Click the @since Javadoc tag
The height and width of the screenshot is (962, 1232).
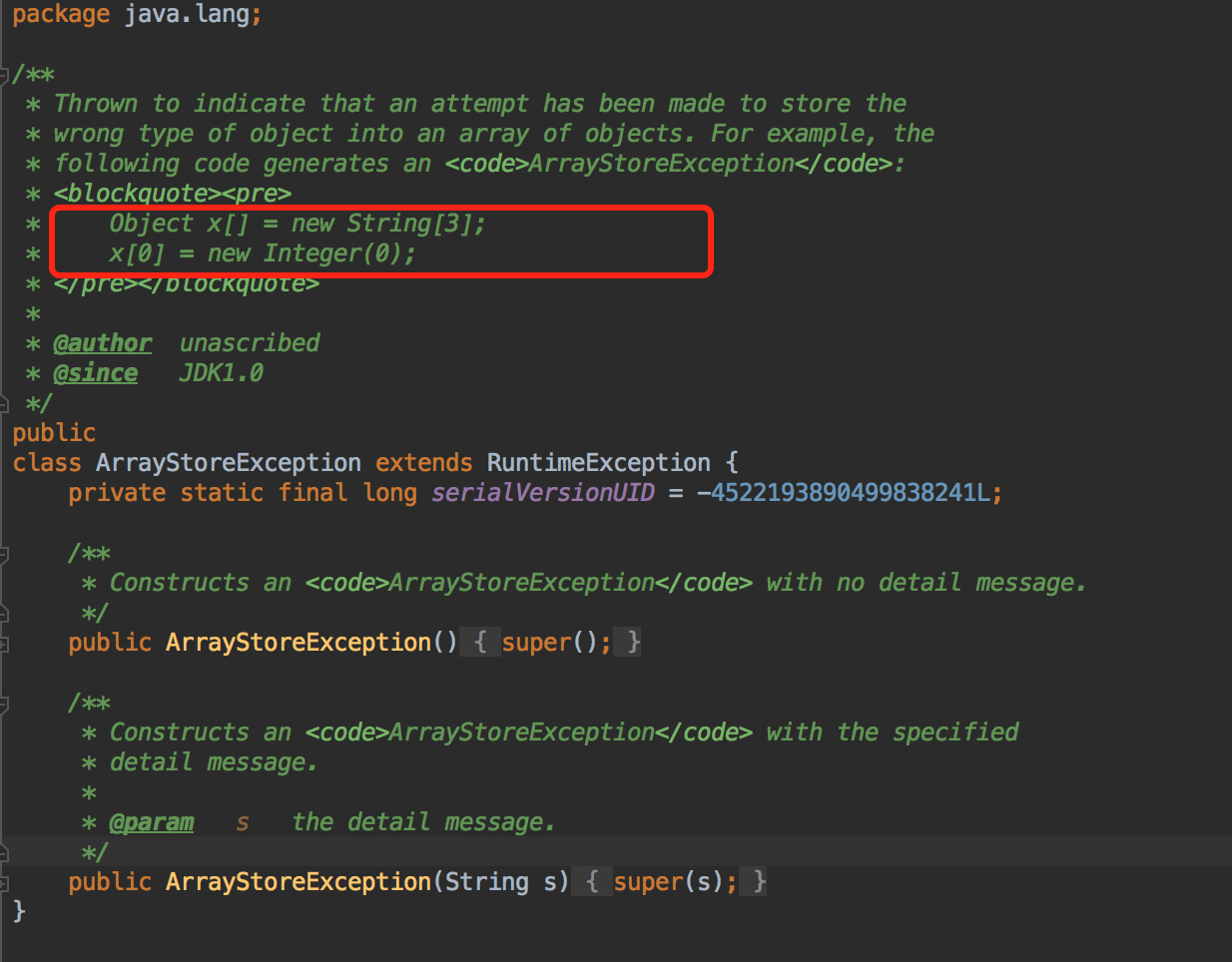click(x=96, y=373)
